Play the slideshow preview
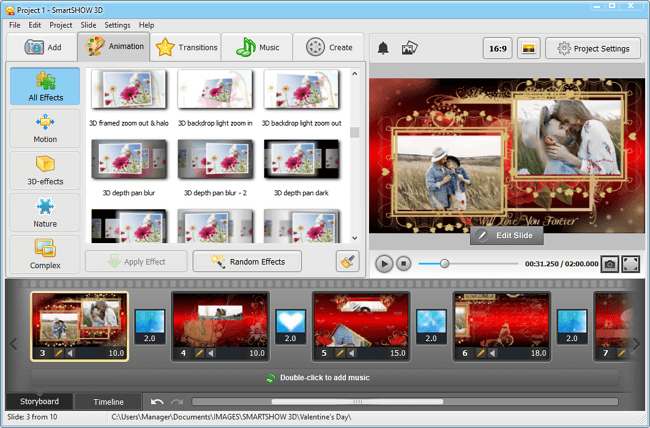This screenshot has width=650, height=428. tap(384, 264)
